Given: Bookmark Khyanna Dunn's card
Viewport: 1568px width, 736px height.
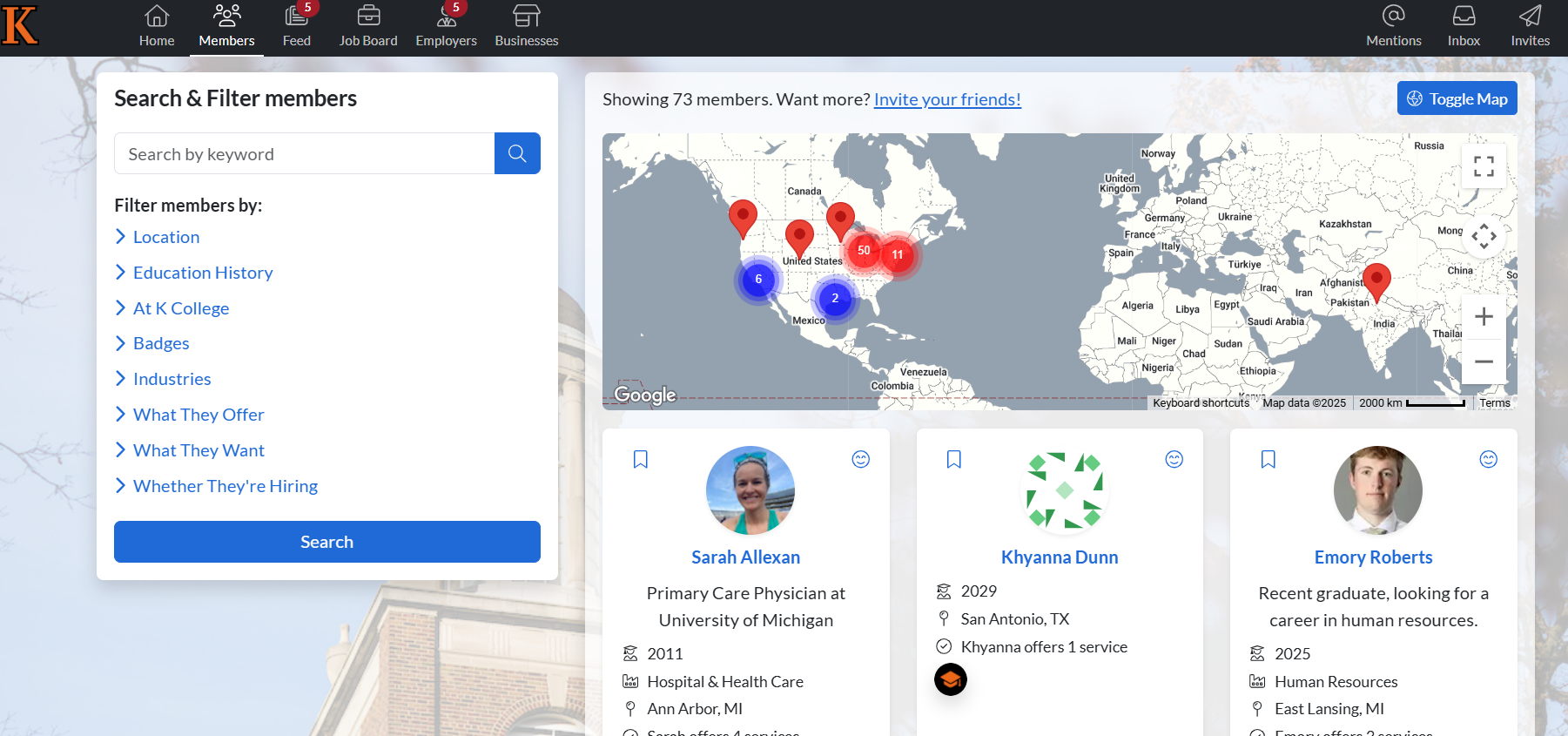Looking at the screenshot, I should [x=954, y=459].
